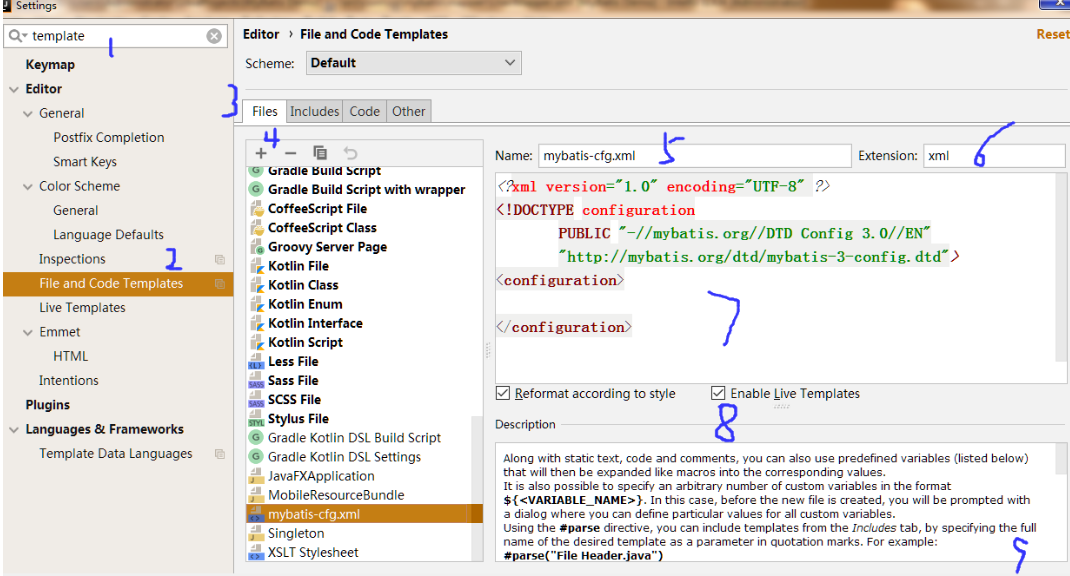Select Template Data Languages setting
The width and height of the screenshot is (1070, 576).
pos(115,454)
